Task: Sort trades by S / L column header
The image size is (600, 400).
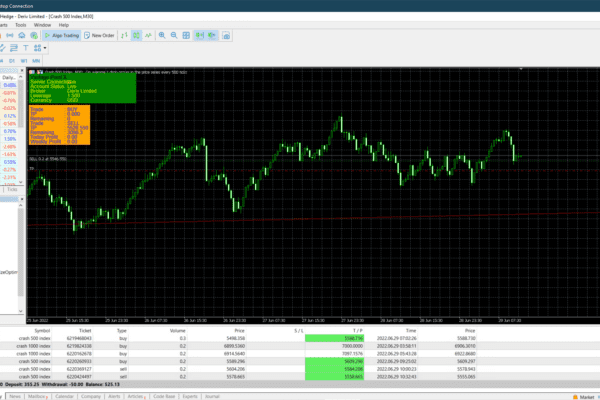Action: [299, 331]
